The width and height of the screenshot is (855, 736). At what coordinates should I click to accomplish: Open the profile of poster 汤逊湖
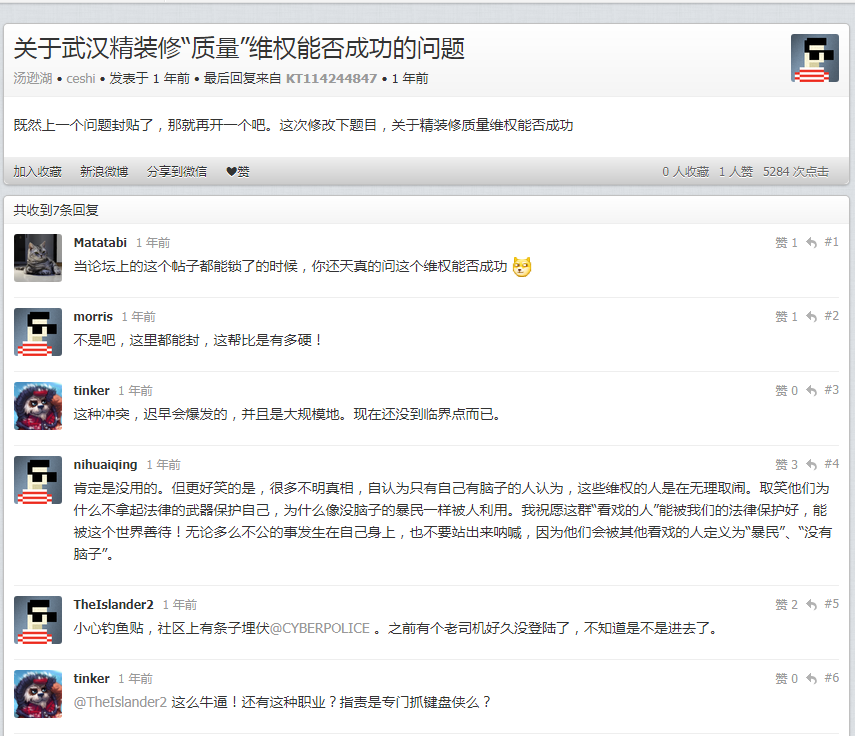point(29,78)
